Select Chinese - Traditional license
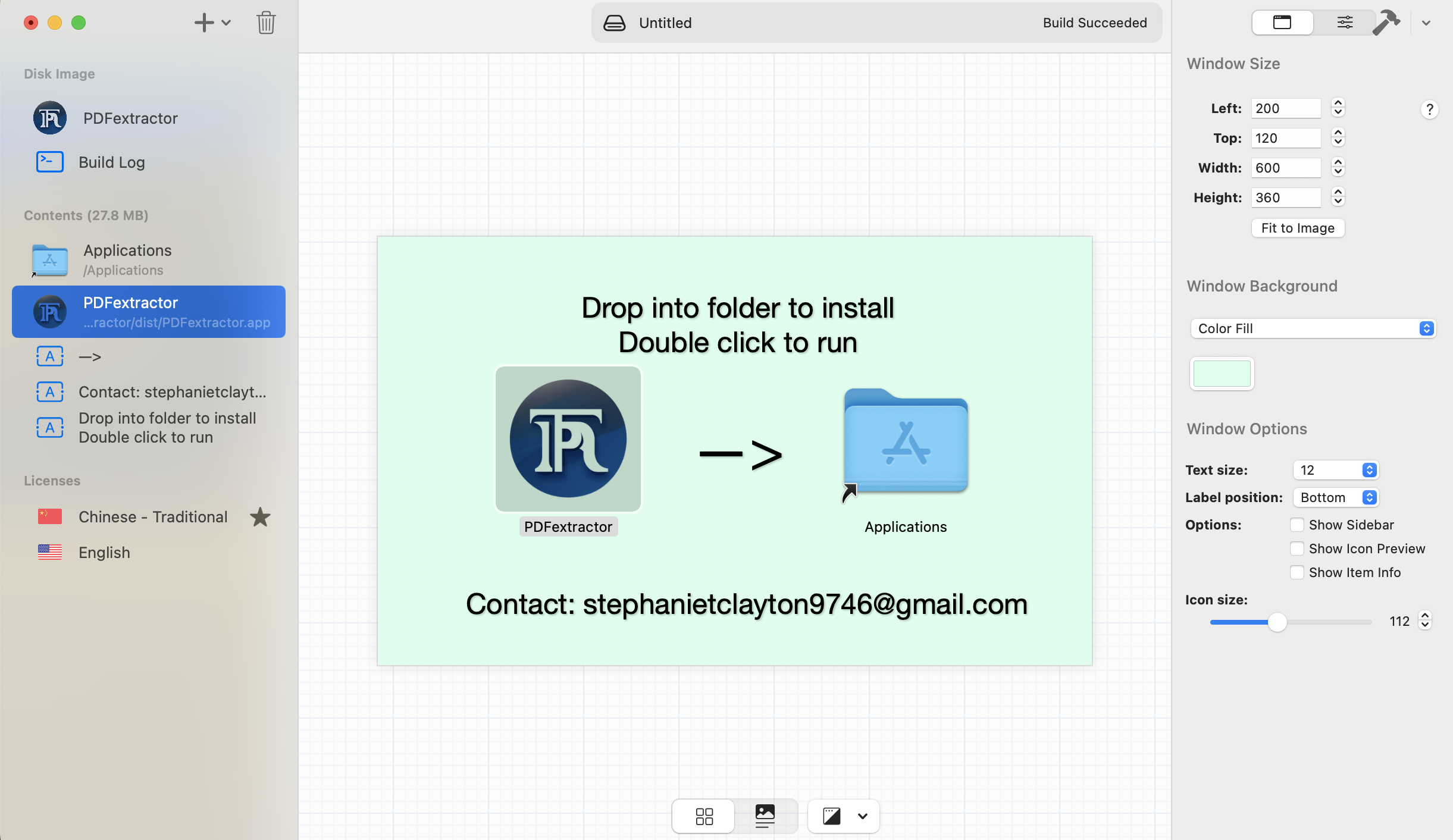 (x=149, y=517)
